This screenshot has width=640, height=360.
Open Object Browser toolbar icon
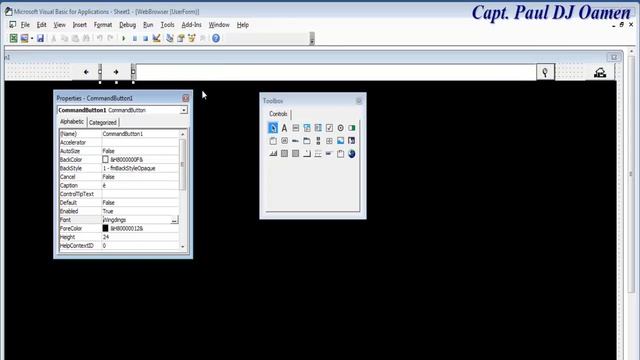(192, 38)
